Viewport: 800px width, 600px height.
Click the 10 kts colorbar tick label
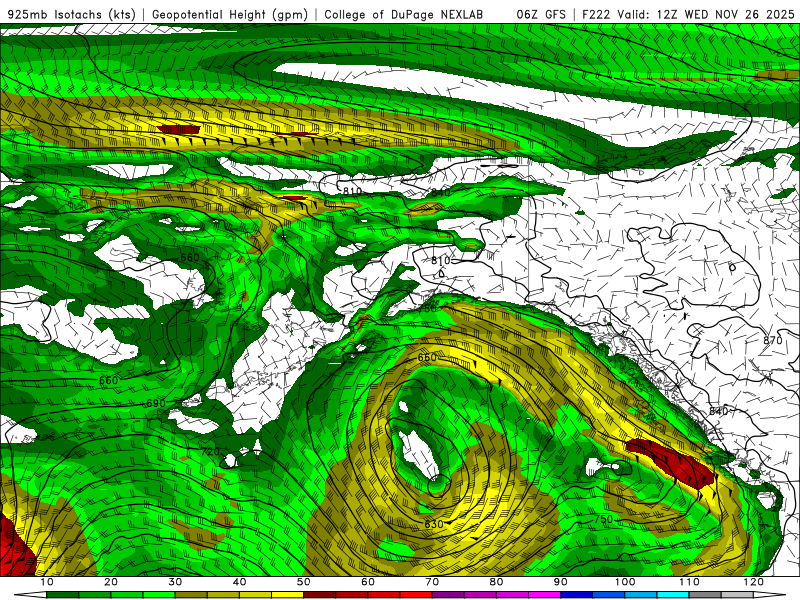coord(46,582)
